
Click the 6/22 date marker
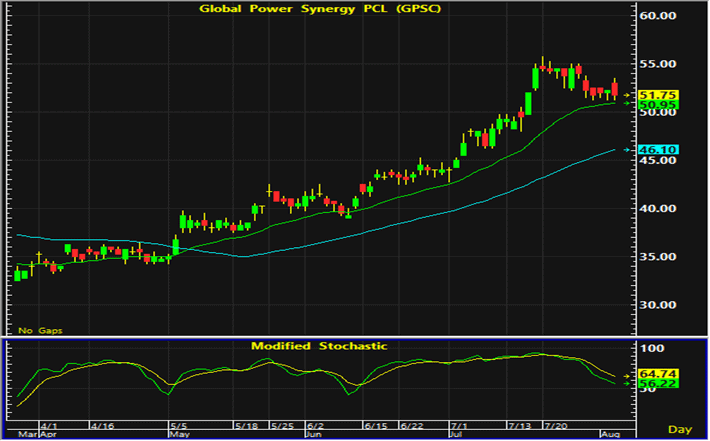[412, 427]
